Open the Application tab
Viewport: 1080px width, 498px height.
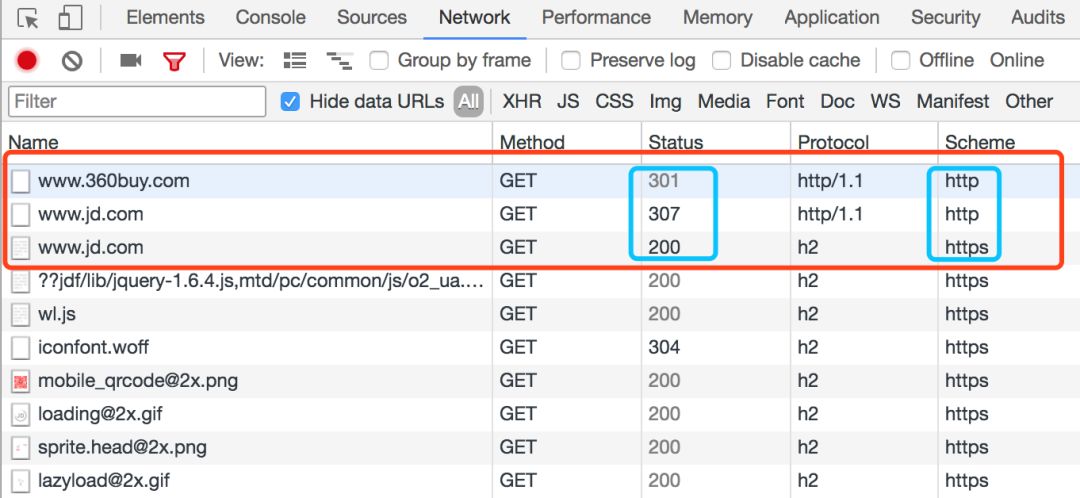(832, 18)
